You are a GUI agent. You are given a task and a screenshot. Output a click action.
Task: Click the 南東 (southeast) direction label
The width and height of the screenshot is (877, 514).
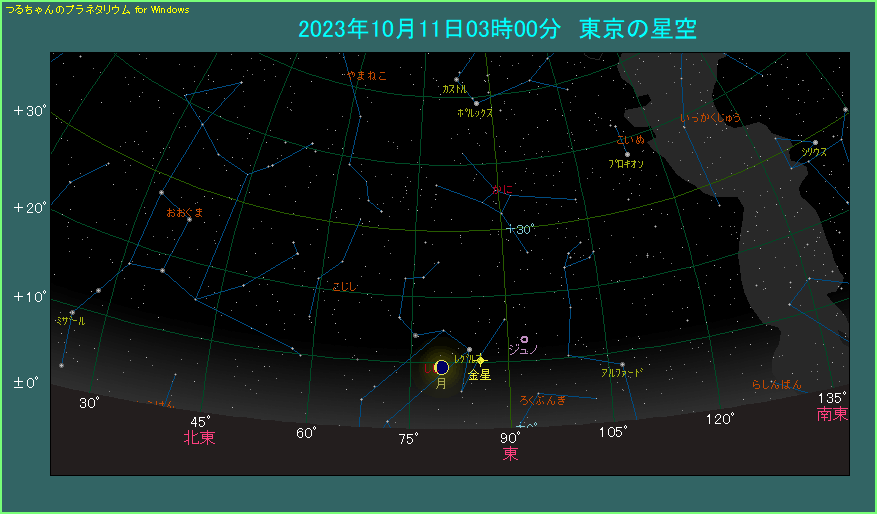[831, 414]
